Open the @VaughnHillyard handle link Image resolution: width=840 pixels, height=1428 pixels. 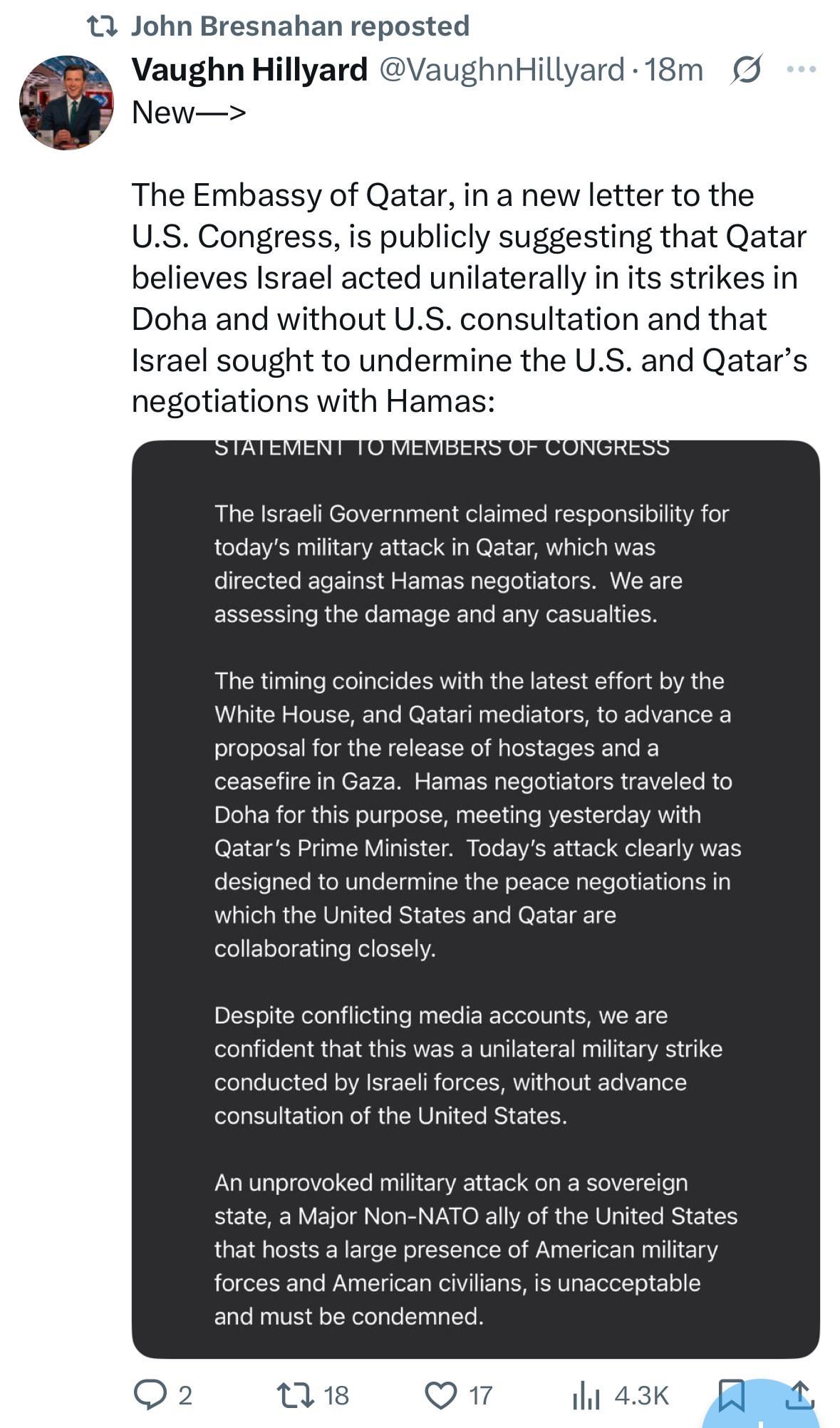pyautogui.click(x=501, y=70)
